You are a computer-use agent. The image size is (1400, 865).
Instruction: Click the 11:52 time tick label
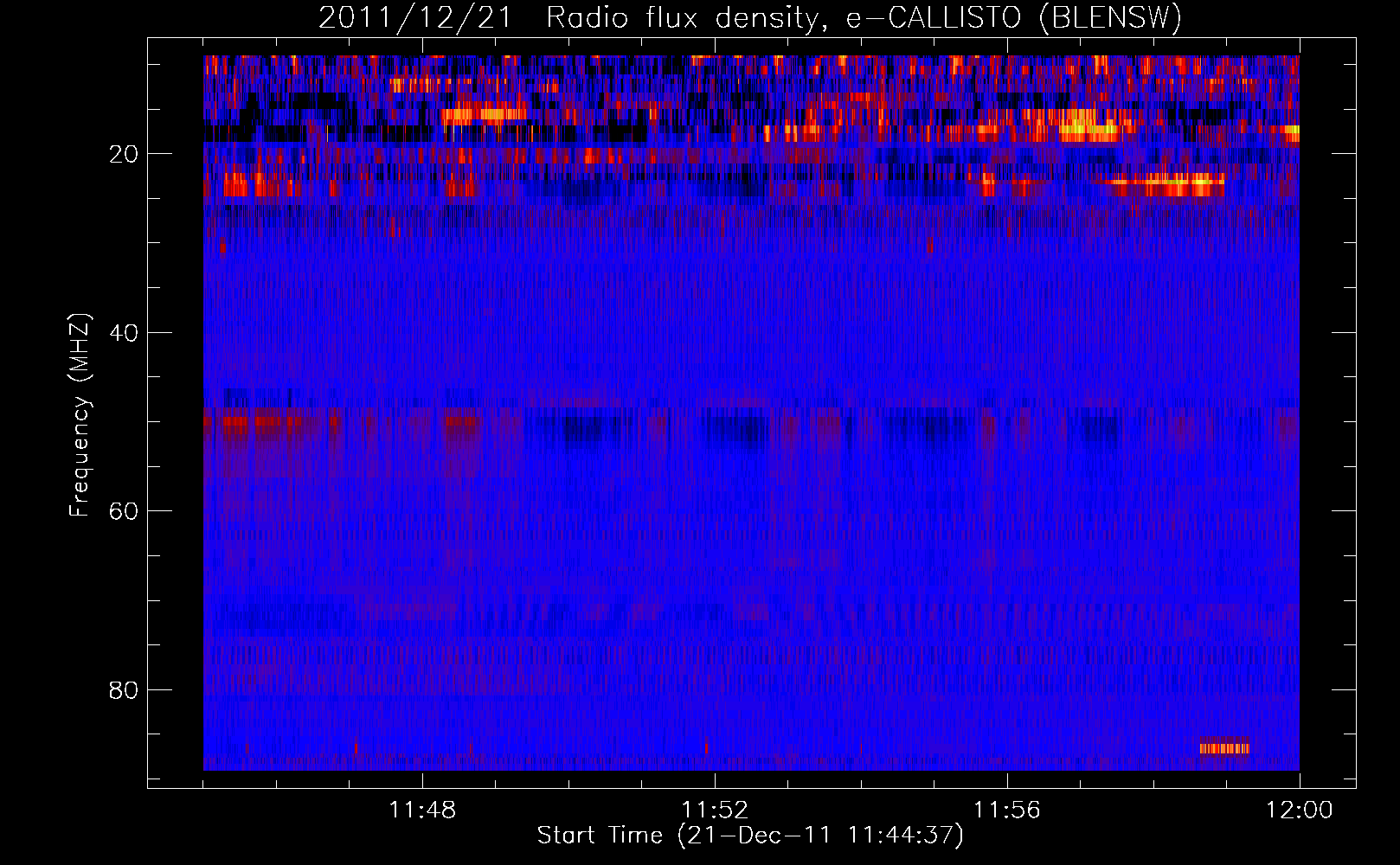click(x=715, y=811)
